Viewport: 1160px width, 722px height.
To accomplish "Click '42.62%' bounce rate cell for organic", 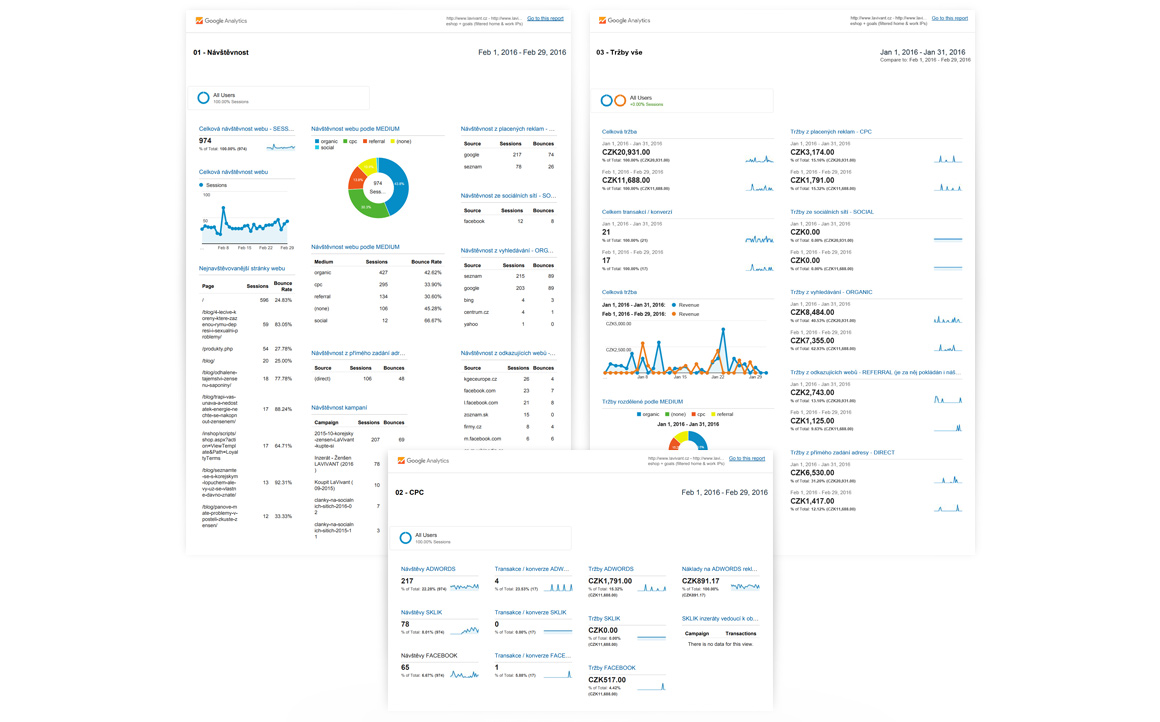I will (x=432, y=273).
